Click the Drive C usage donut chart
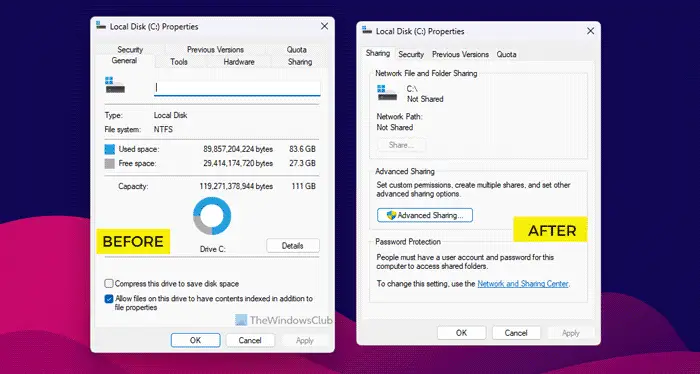Screen dimensions: 700x374 pos(212,216)
